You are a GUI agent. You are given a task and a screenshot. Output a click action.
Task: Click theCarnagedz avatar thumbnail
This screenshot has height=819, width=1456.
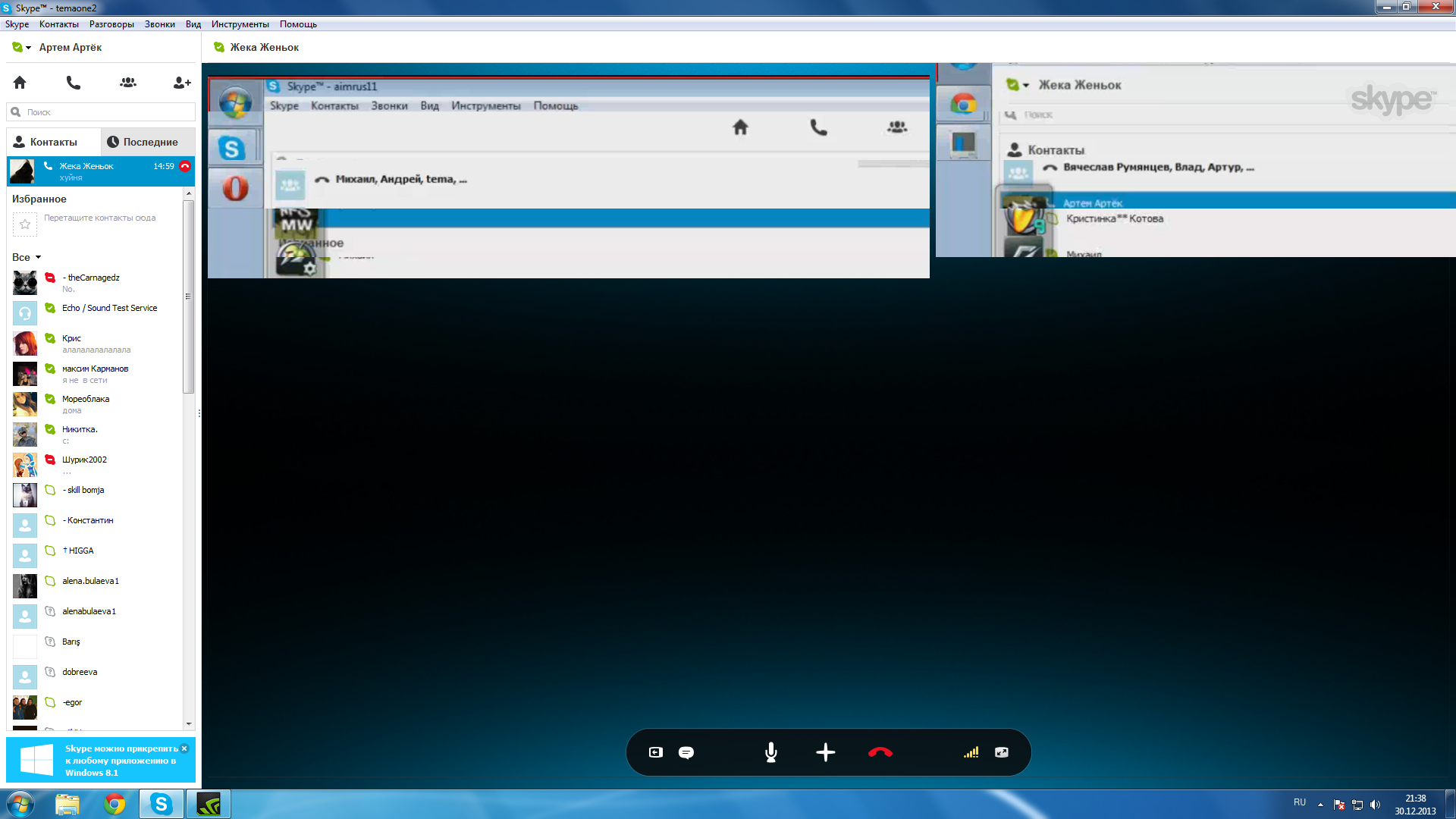25,283
